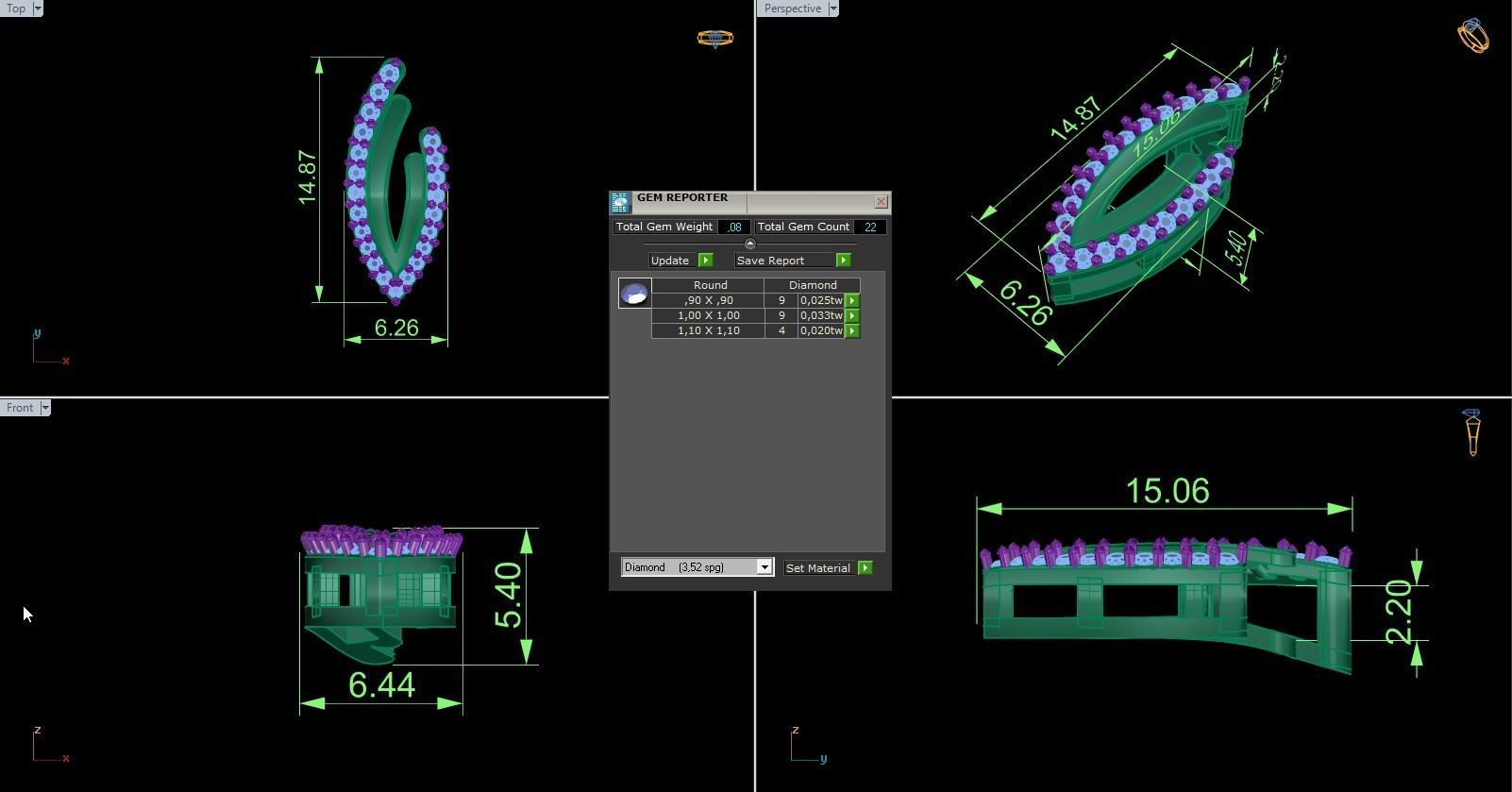Click the 14.87 dimension in Top viewport
The image size is (1512, 792).
click(307, 177)
